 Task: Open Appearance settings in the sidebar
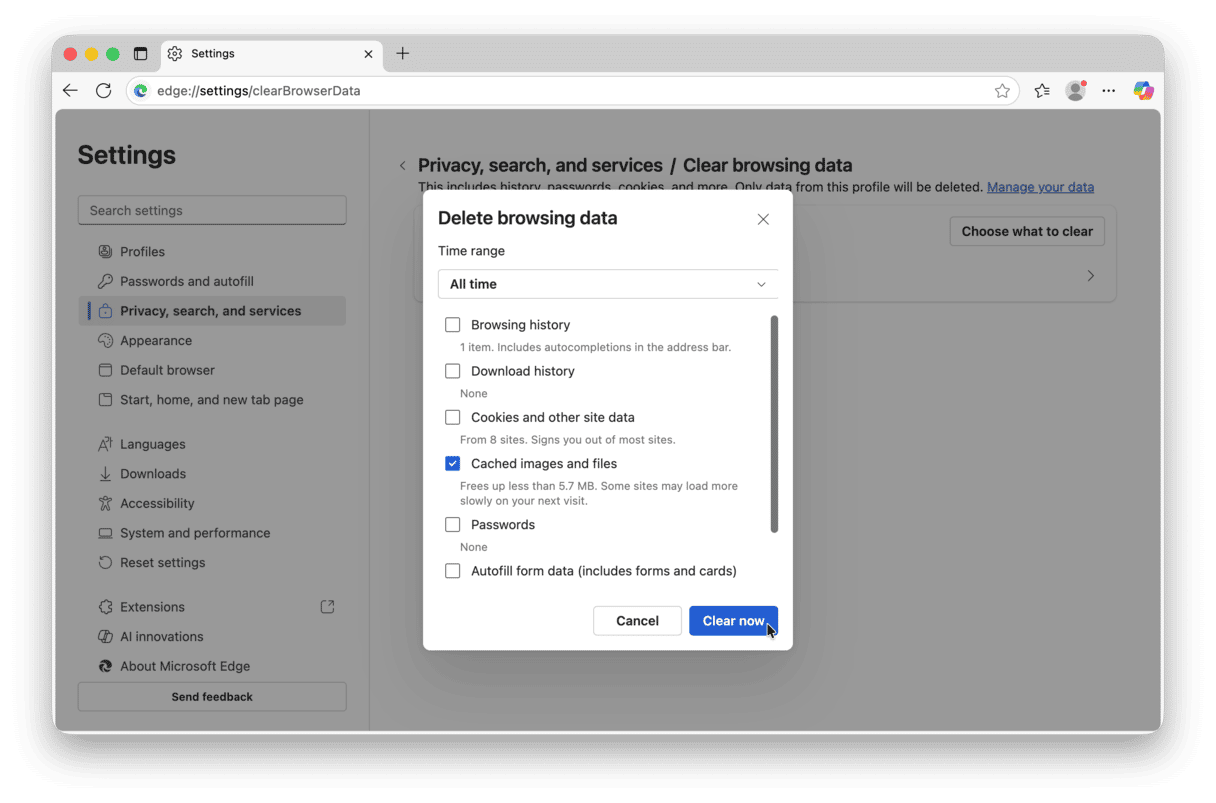point(156,341)
